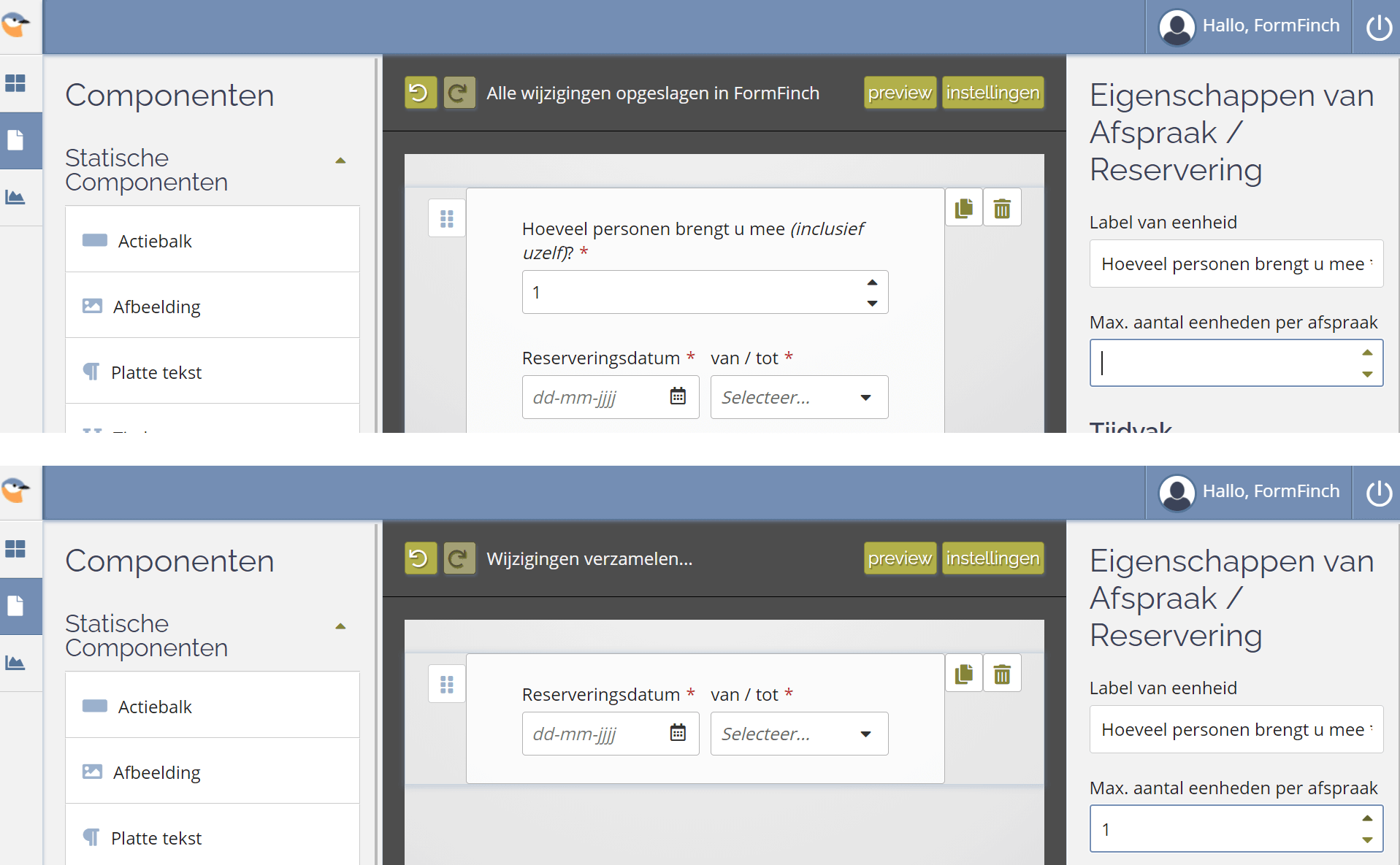
Task: Click the preview button in bottom screenshot
Action: click(x=900, y=558)
